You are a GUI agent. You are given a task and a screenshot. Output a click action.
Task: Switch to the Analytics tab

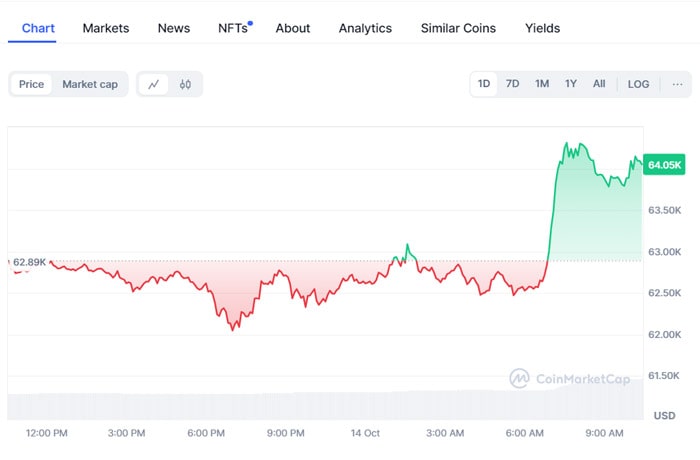click(x=365, y=28)
